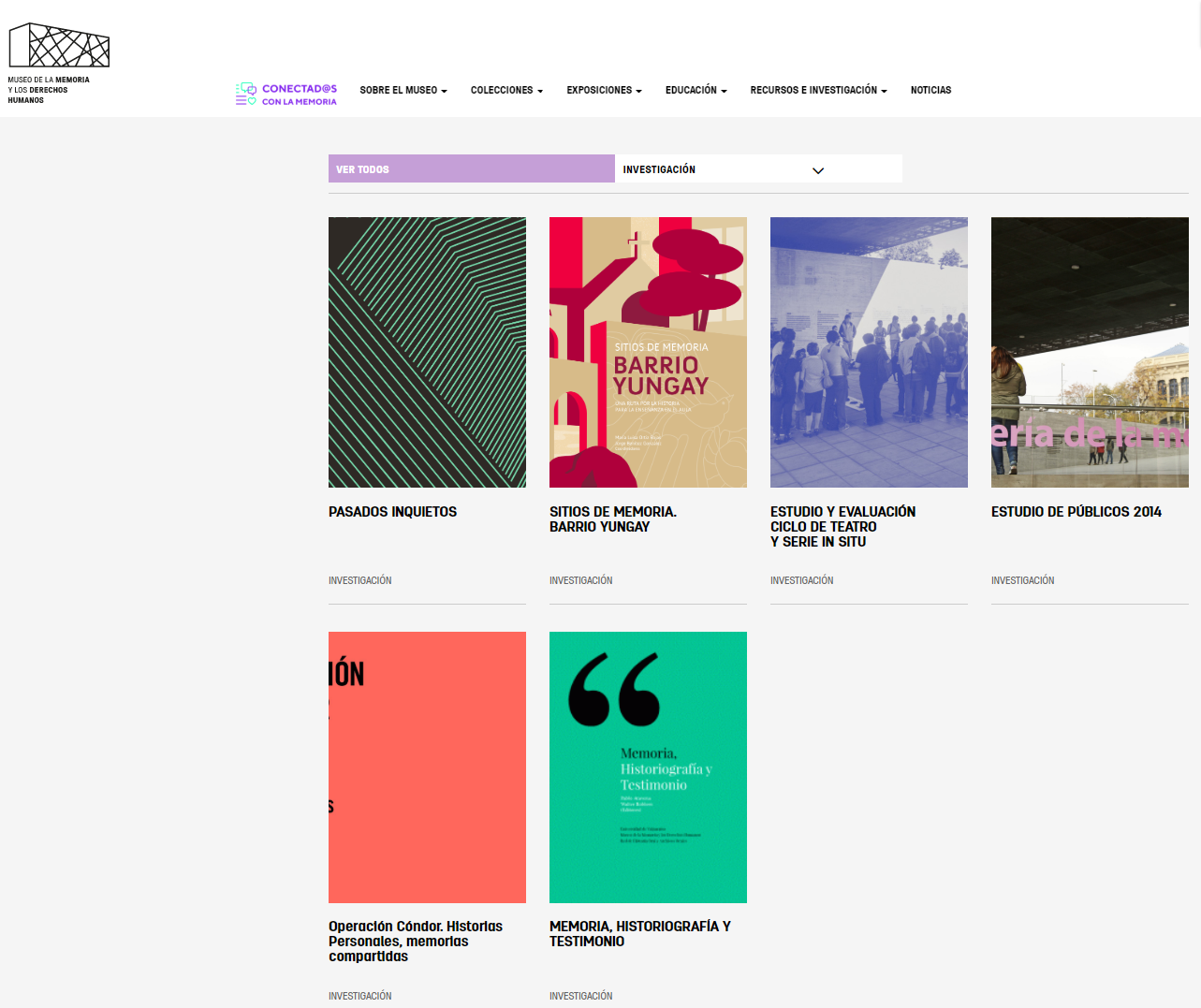Open the Barrio Yungay book cover
This screenshot has height=1008, width=1201.
pos(648,352)
